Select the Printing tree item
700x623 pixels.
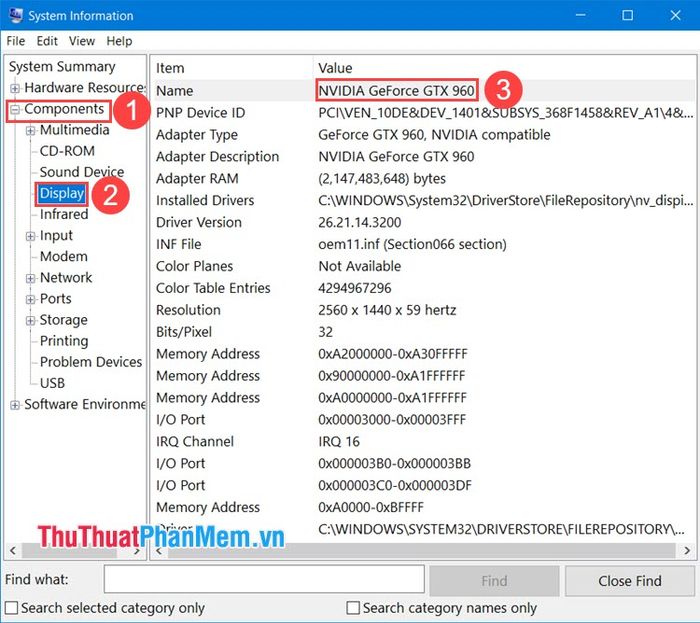pos(64,341)
